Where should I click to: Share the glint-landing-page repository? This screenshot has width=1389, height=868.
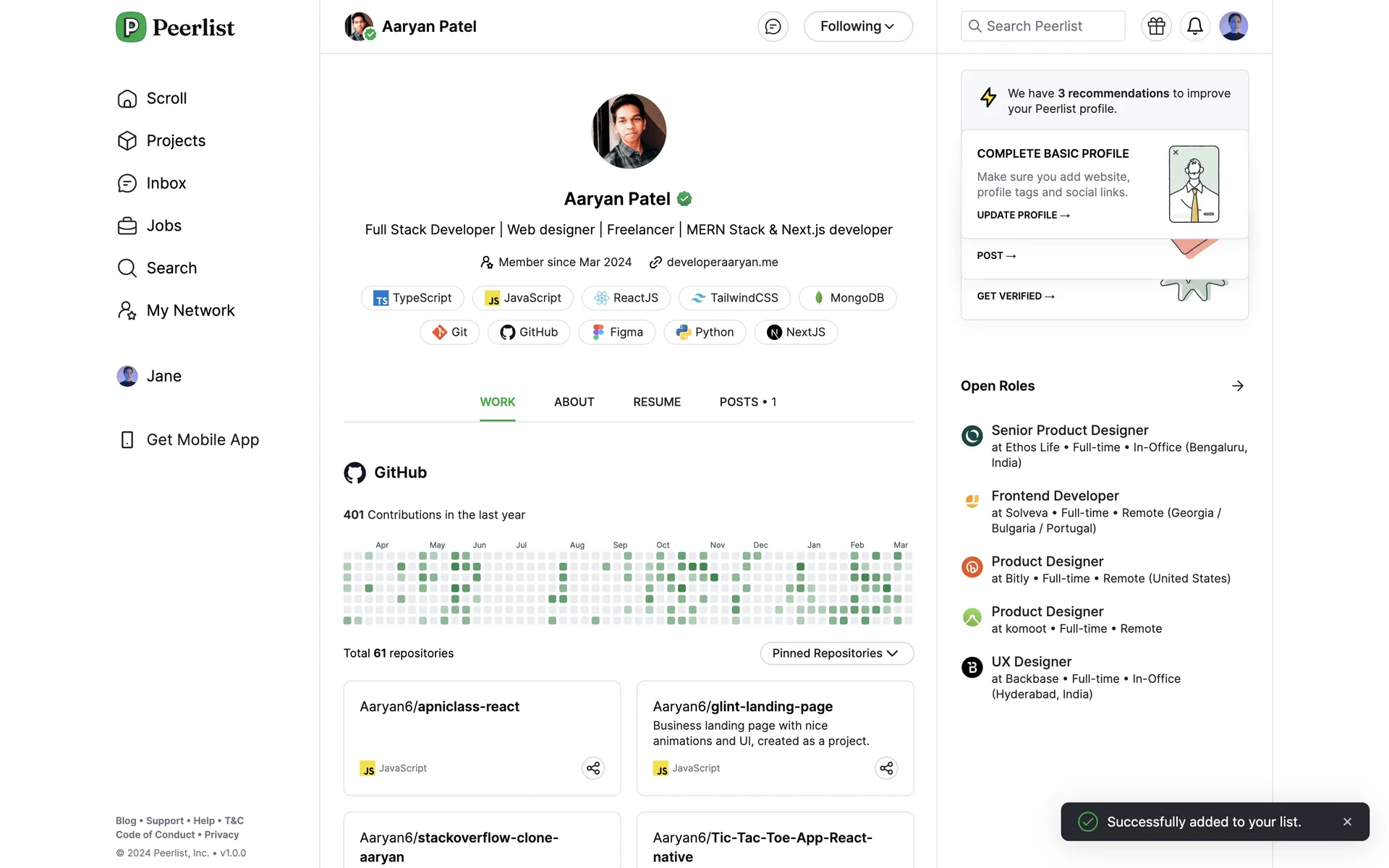886,768
